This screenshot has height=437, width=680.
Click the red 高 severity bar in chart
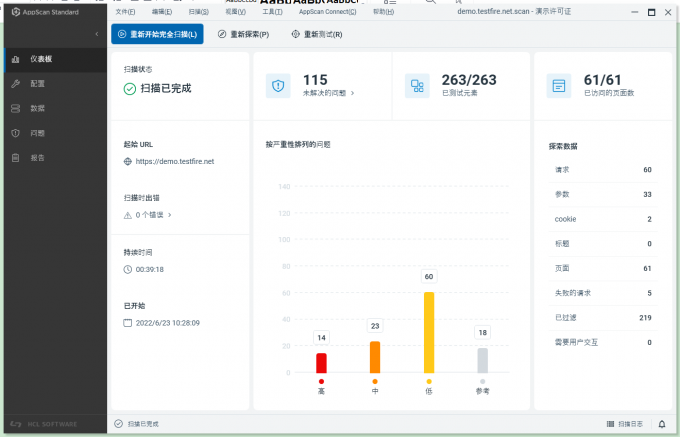click(x=321, y=362)
